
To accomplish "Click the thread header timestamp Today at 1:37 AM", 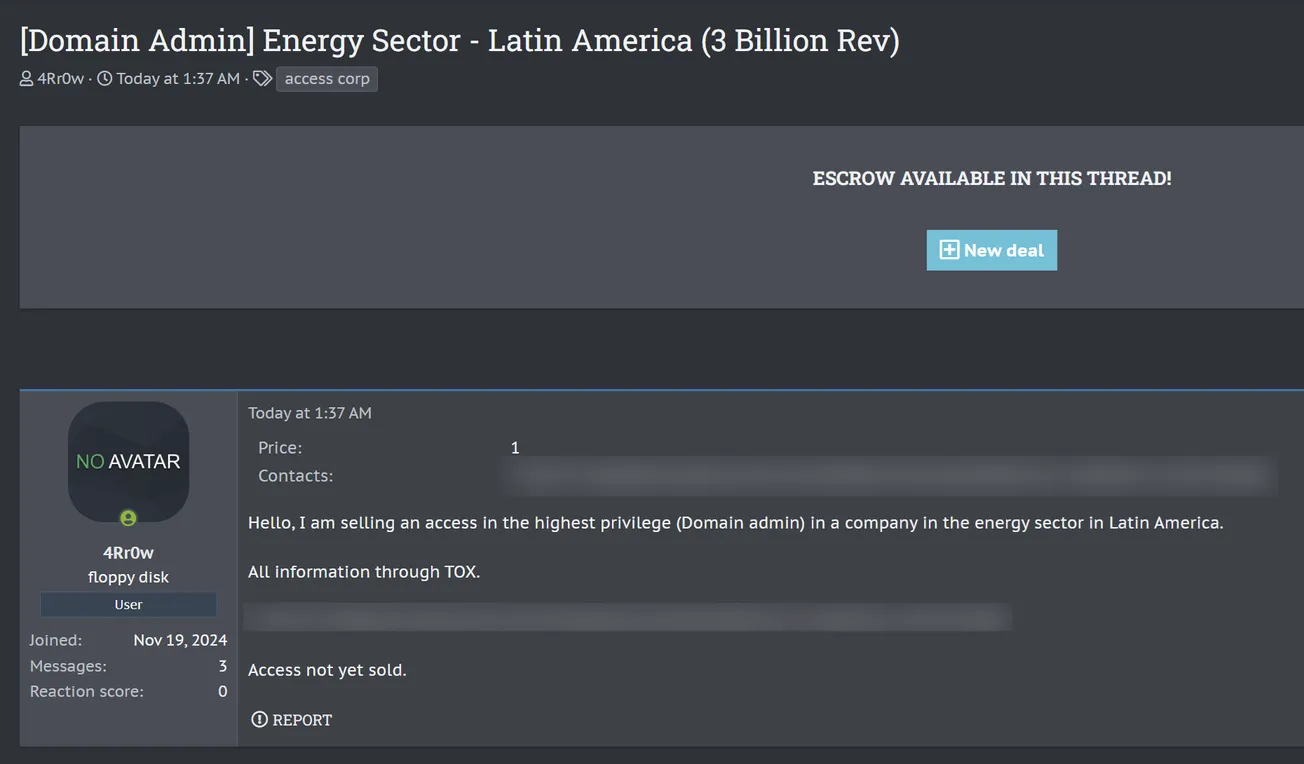I will [178, 79].
